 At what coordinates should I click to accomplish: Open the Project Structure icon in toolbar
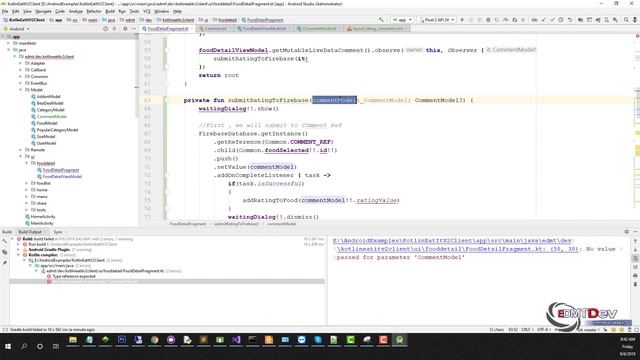pos(580,20)
